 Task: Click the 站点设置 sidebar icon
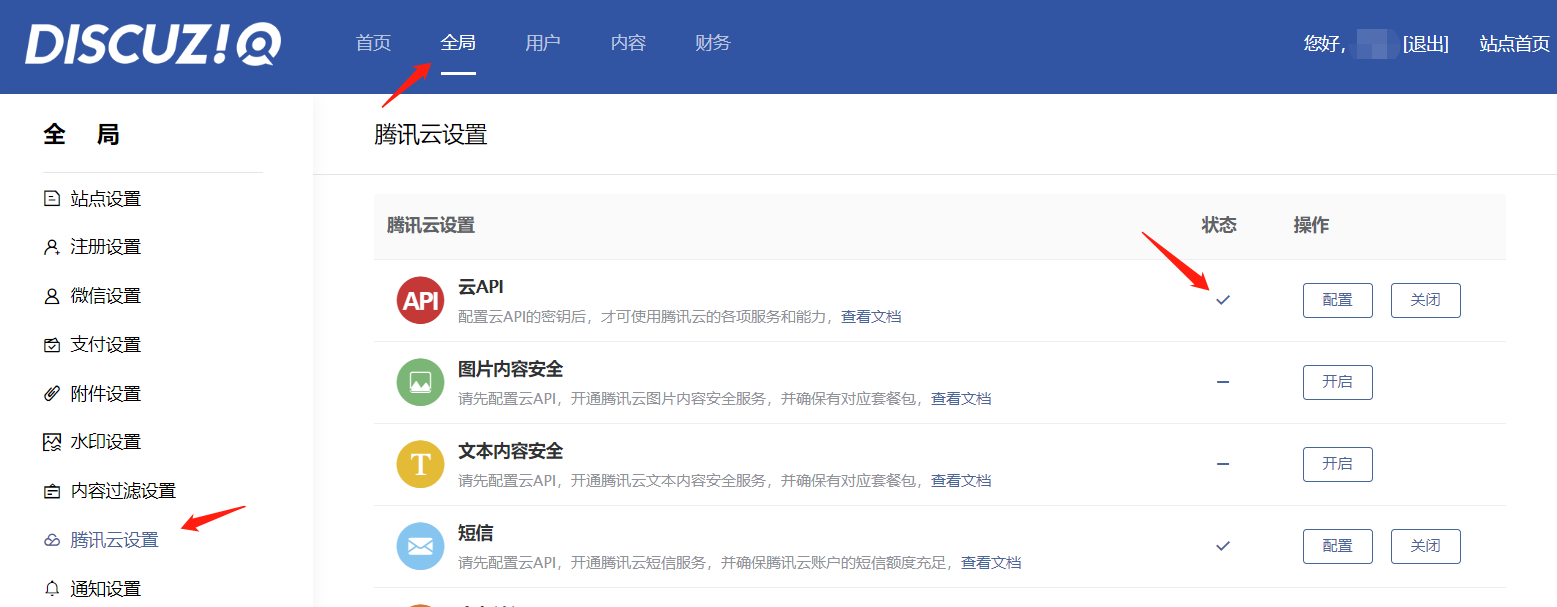click(x=52, y=198)
